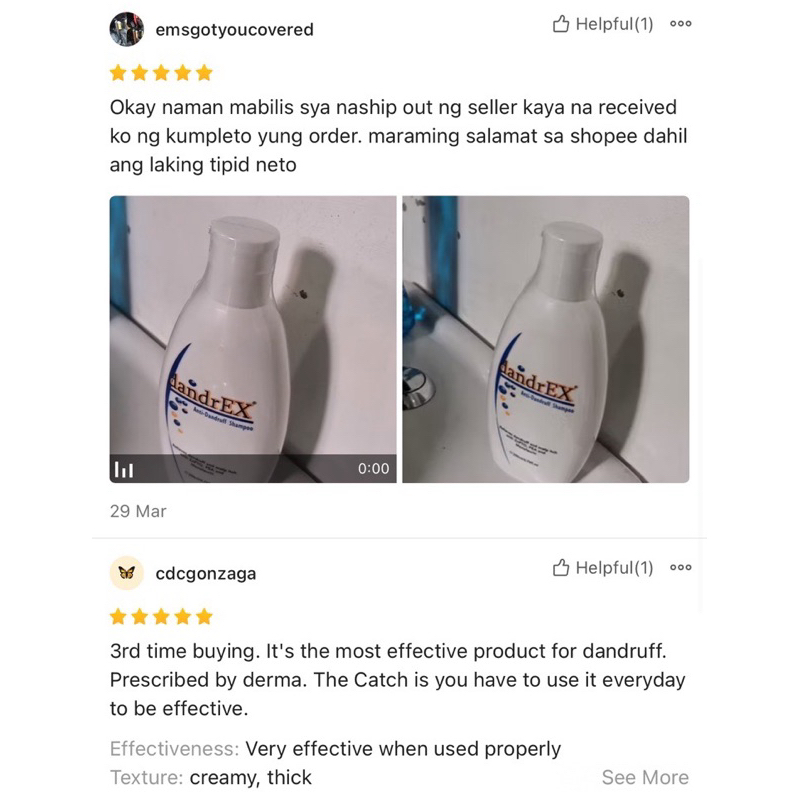Open the cdcgonzaga username link

206,573
